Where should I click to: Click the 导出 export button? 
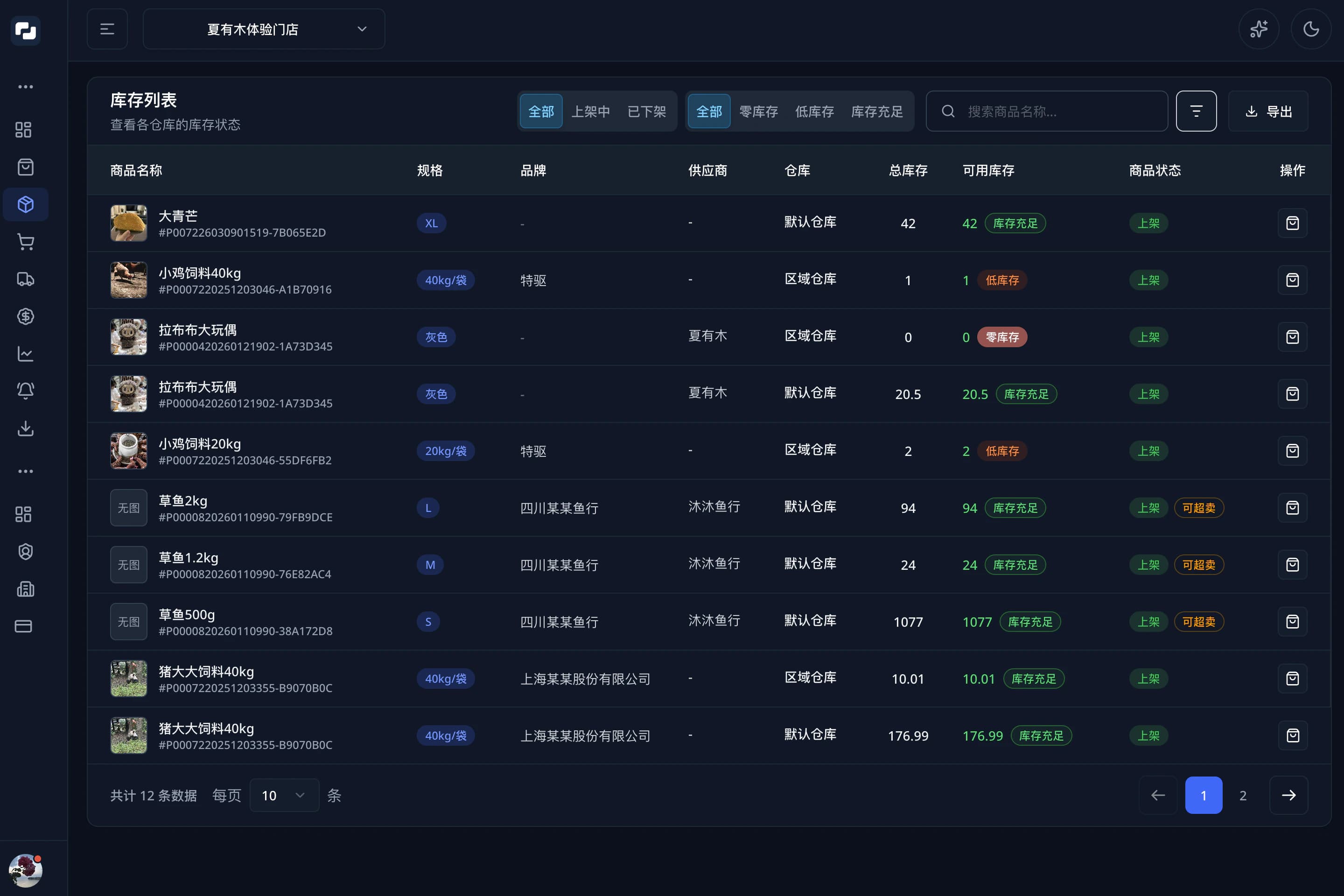(1268, 111)
